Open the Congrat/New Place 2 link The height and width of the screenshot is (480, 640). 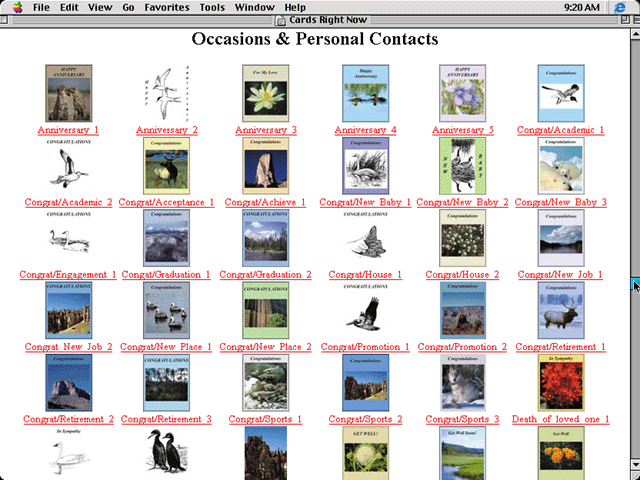(265, 347)
